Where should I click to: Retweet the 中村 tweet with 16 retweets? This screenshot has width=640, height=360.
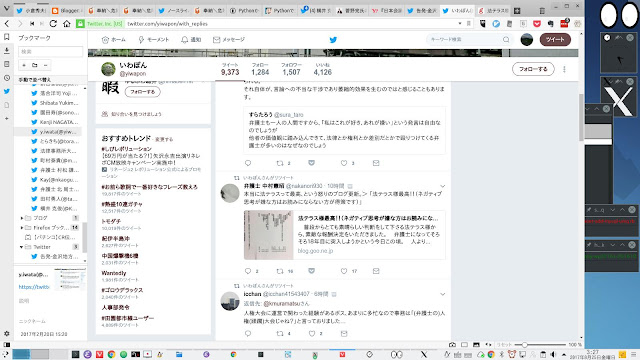[x=280, y=271]
